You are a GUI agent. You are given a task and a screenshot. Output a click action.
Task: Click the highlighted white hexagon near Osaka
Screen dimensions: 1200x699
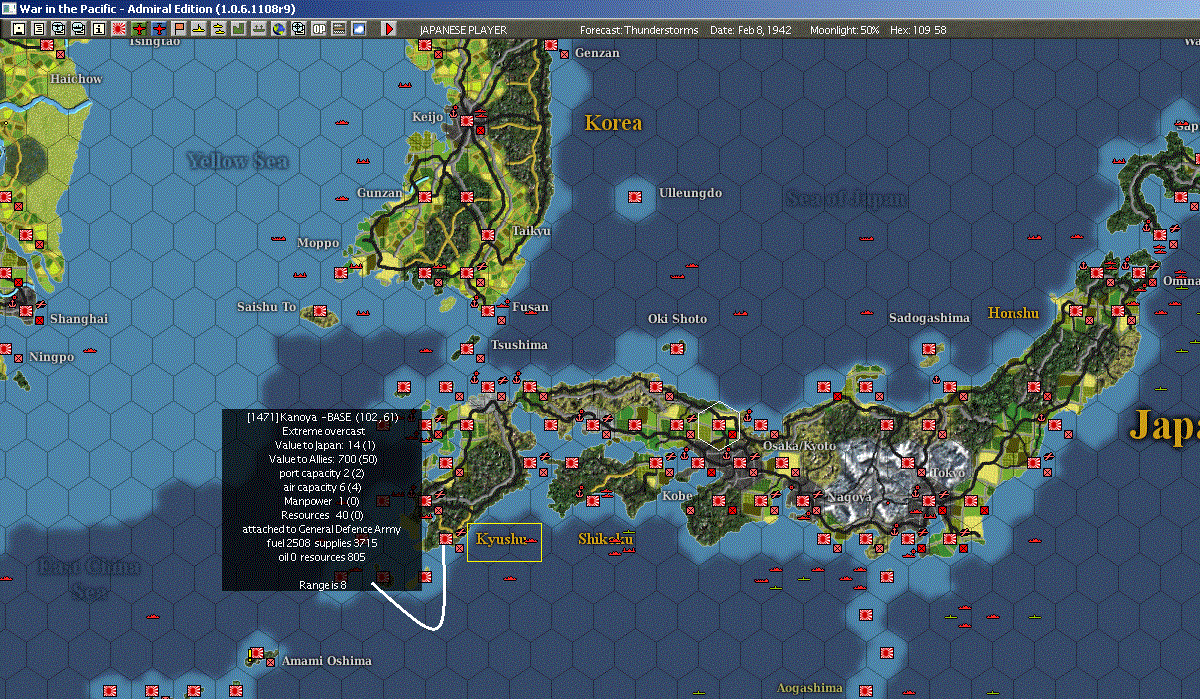[x=719, y=424]
